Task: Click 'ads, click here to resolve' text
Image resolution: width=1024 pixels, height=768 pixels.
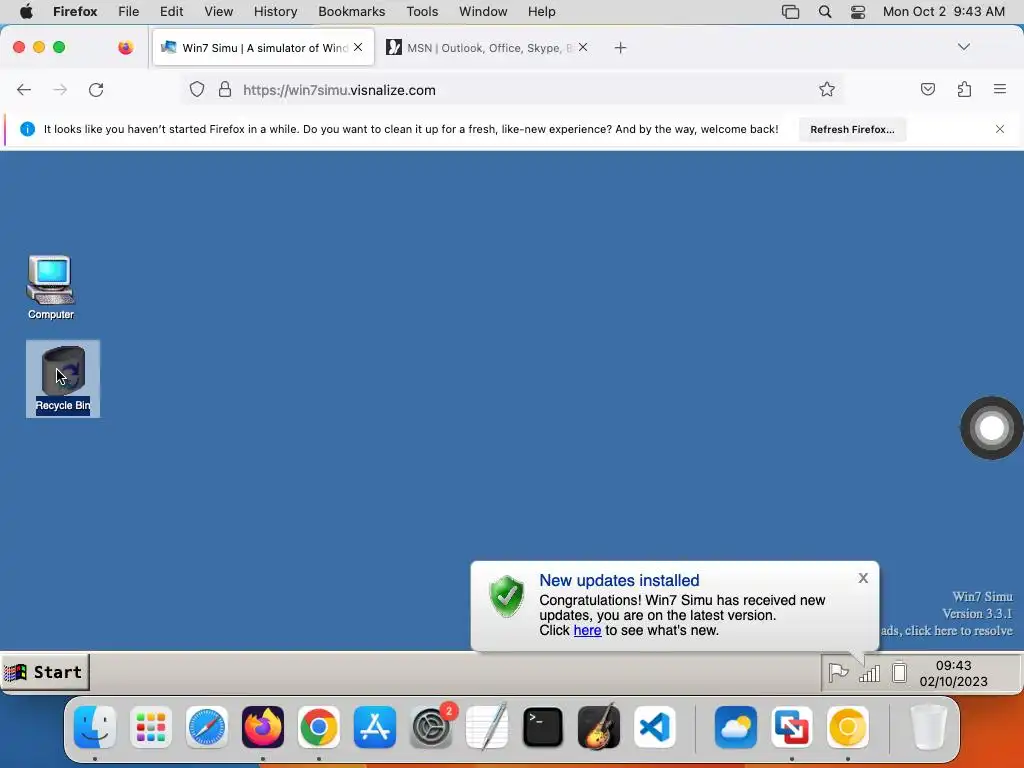Action: [x=946, y=631]
